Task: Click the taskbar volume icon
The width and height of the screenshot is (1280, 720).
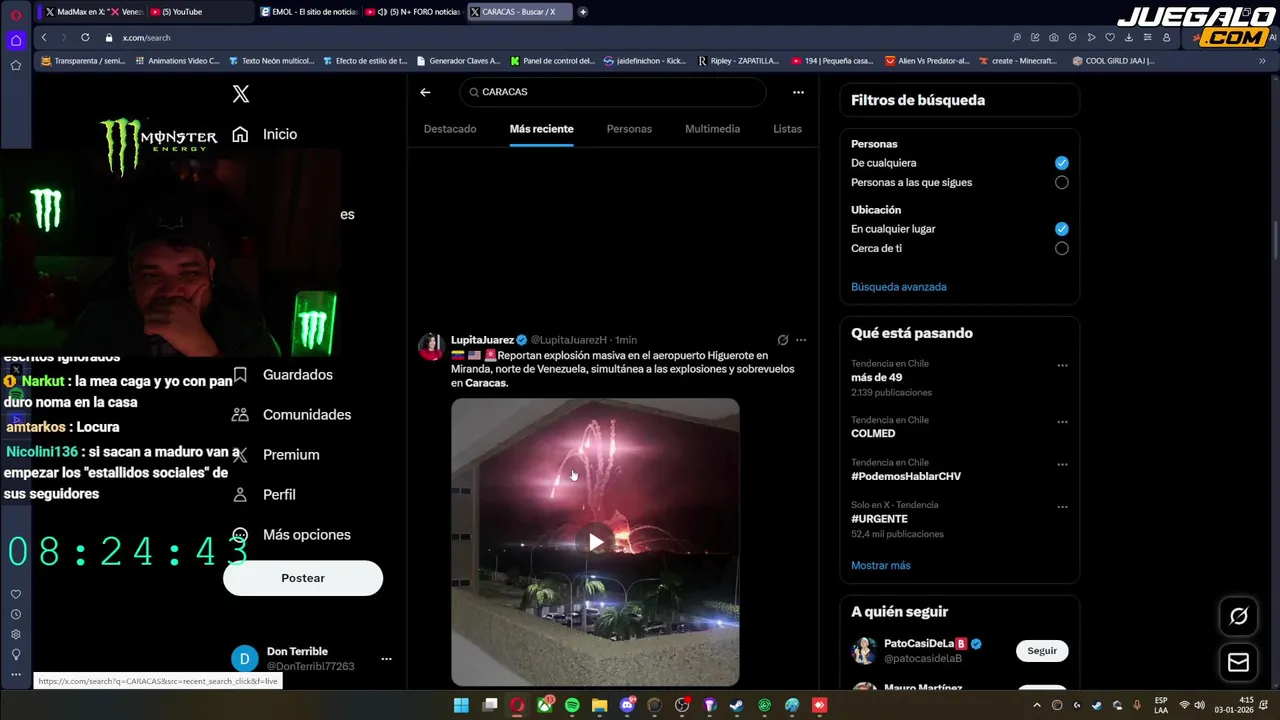Action: pyautogui.click(x=1200, y=705)
